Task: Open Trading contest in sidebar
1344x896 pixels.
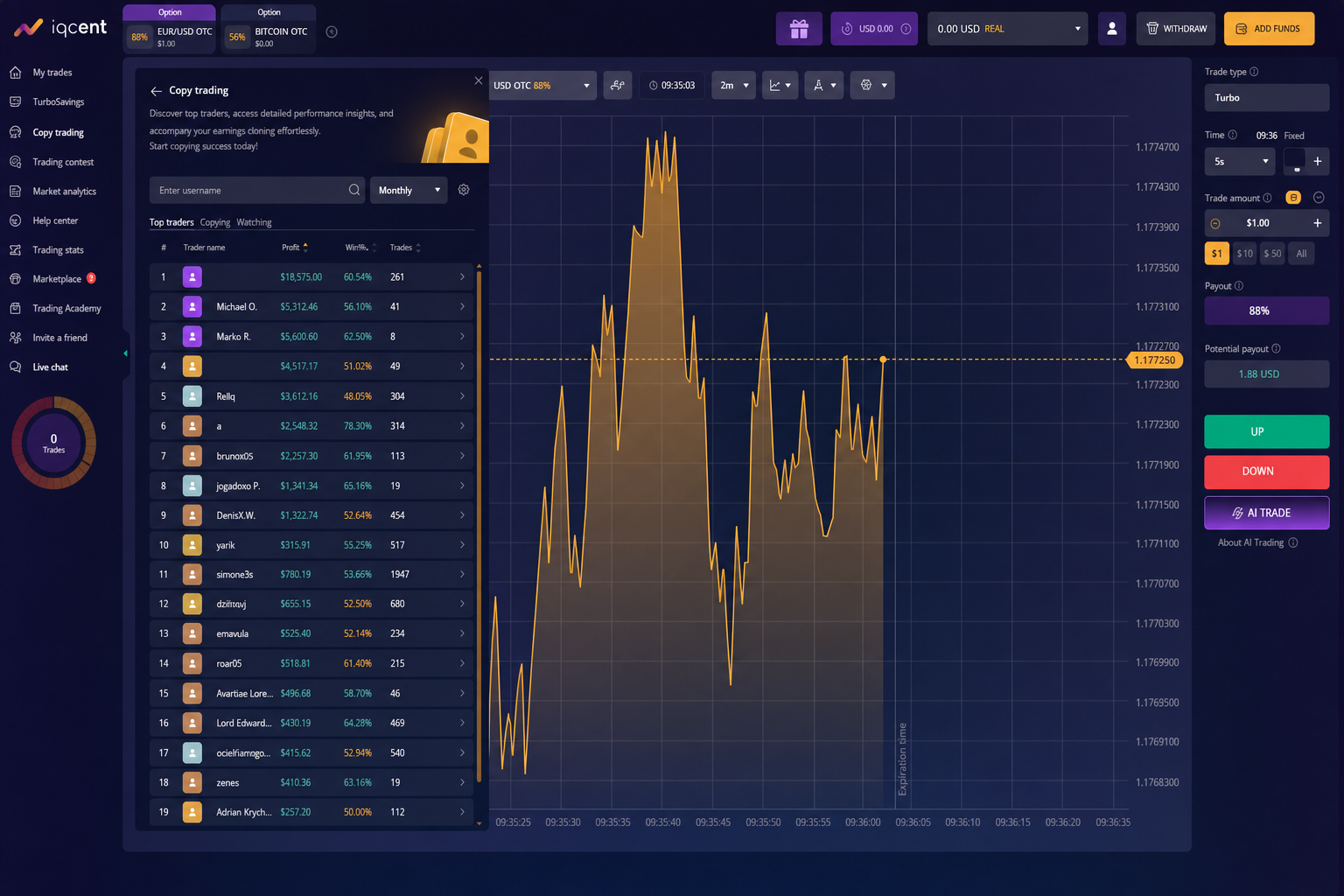Action: click(x=63, y=162)
